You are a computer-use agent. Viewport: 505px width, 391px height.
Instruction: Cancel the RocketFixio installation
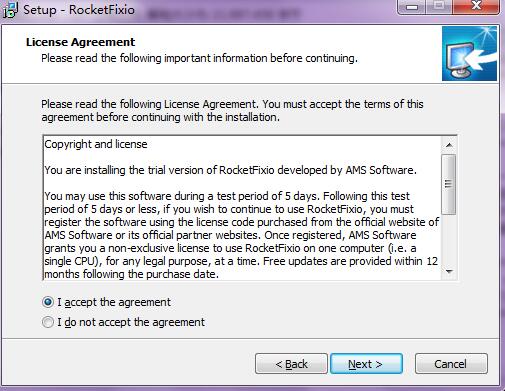451,364
